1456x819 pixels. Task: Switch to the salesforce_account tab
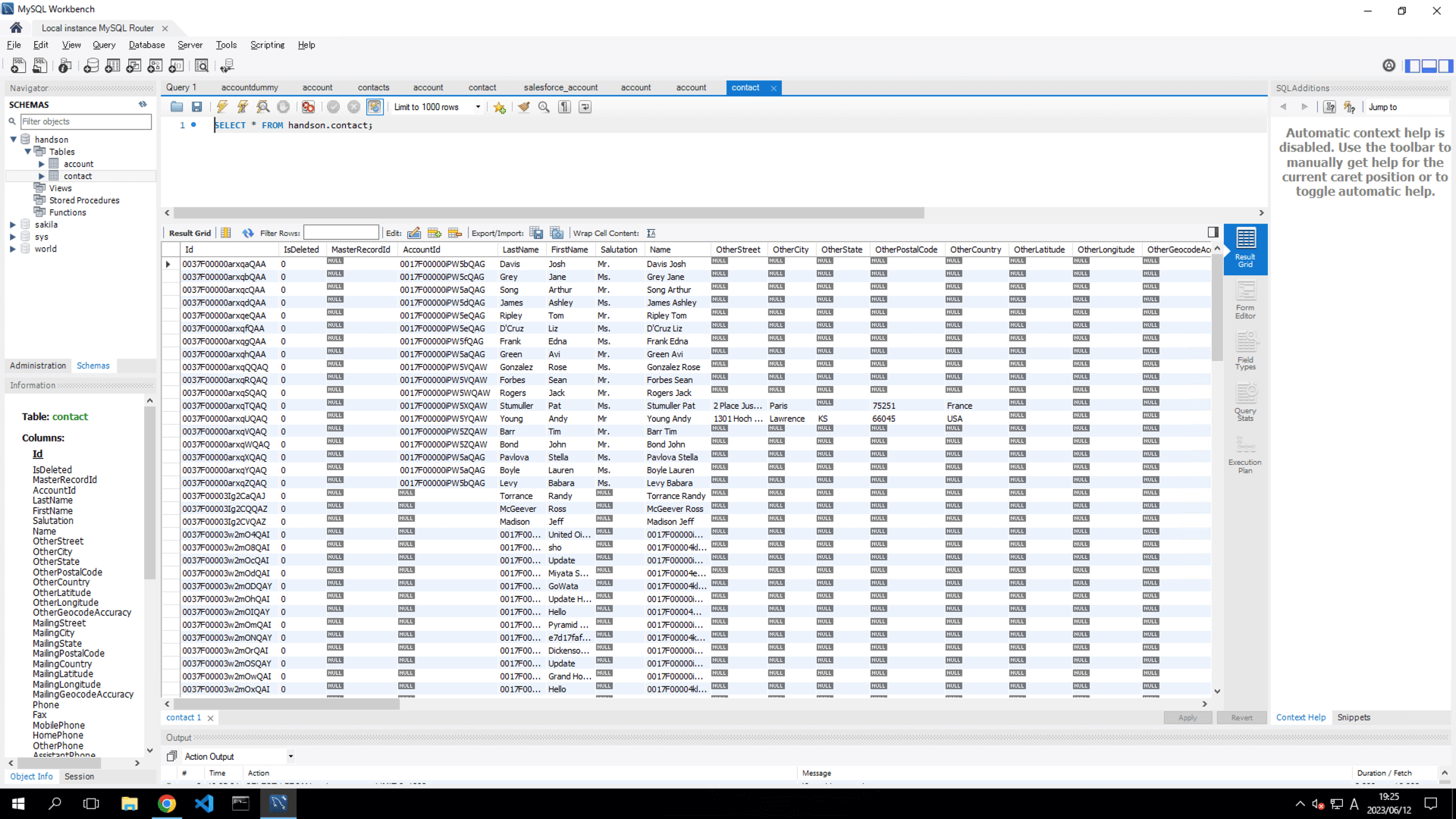560,87
